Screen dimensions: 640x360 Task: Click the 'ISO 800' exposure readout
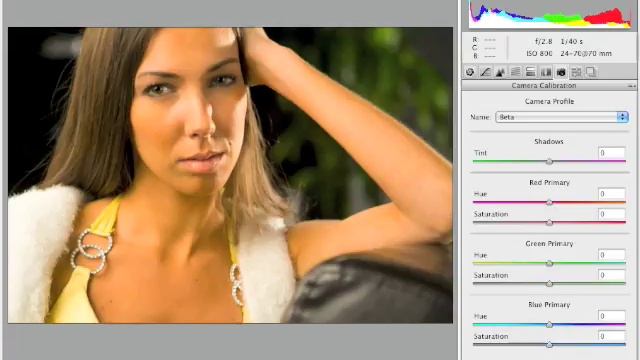539,53
